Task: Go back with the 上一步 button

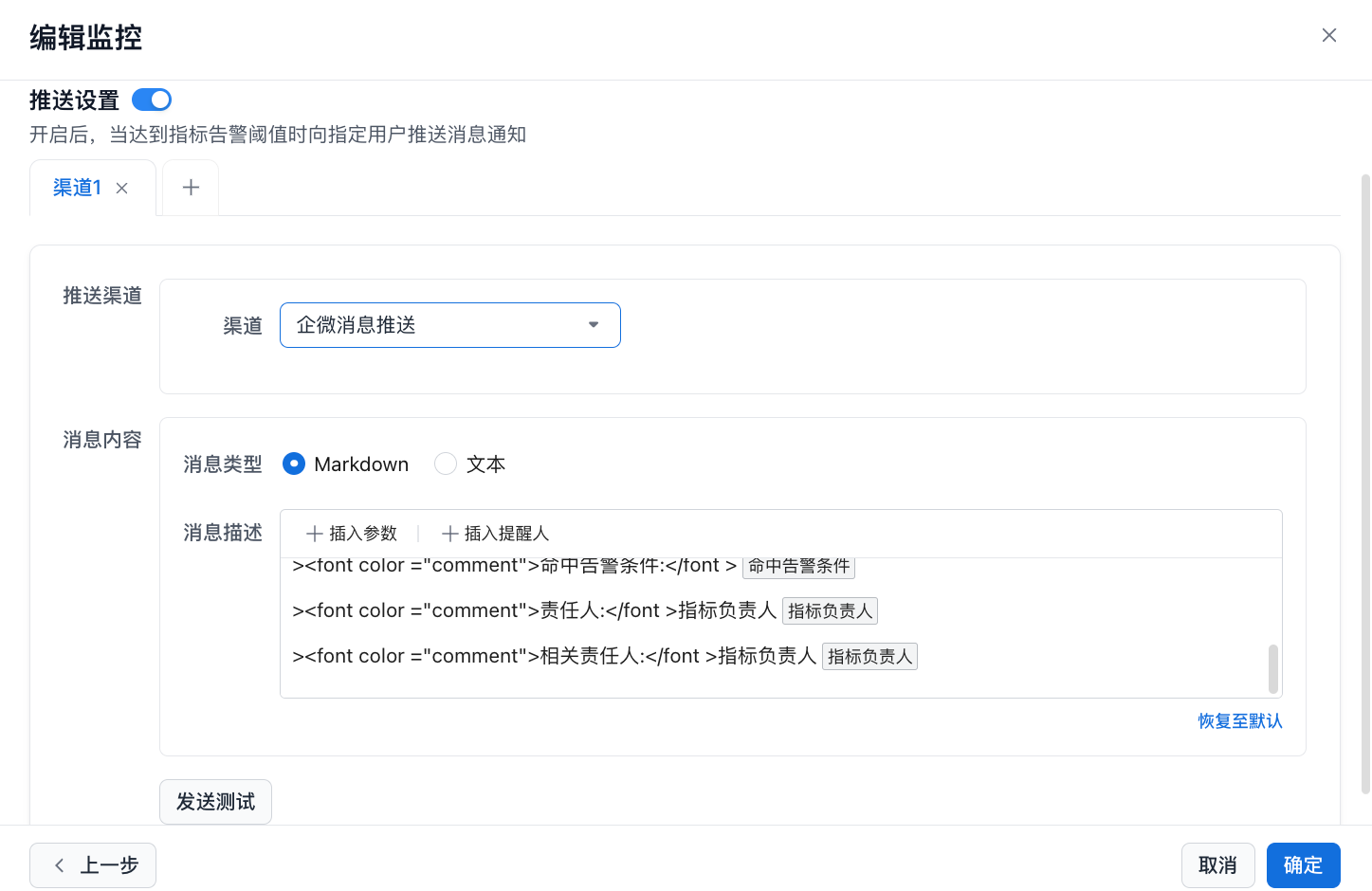Action: pyautogui.click(x=93, y=865)
